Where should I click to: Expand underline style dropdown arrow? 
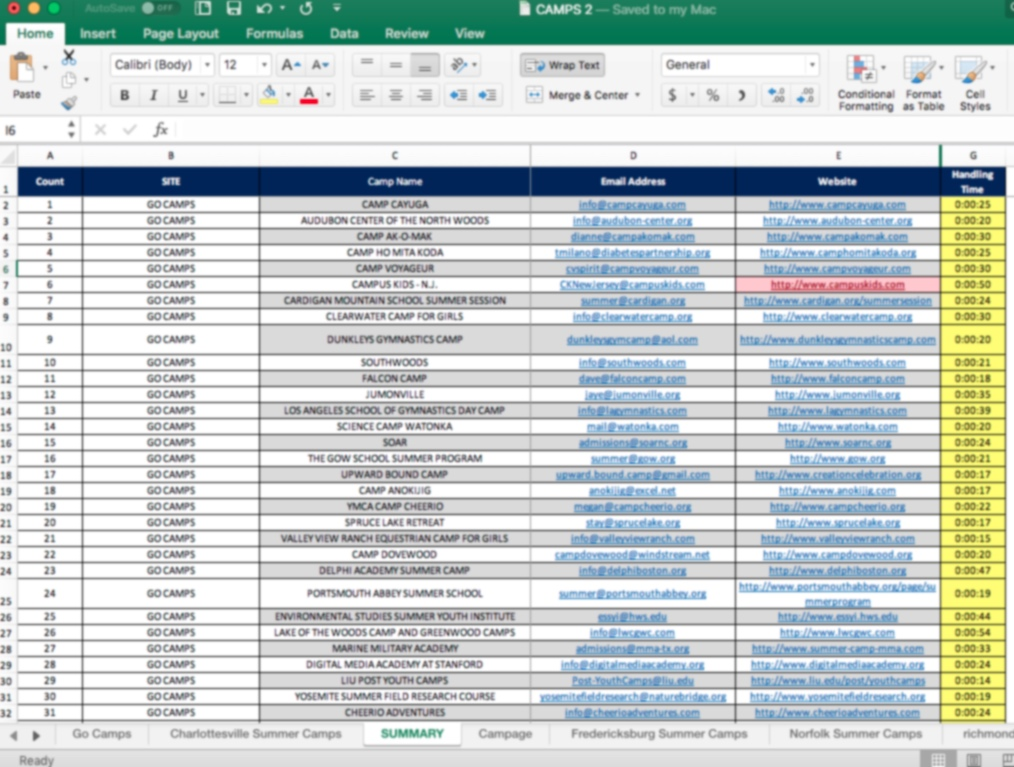tap(202, 96)
